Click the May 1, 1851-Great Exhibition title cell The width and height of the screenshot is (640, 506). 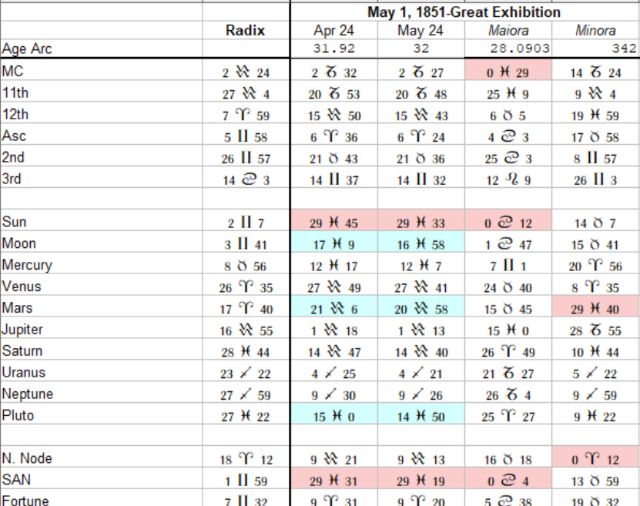pyautogui.click(x=464, y=12)
